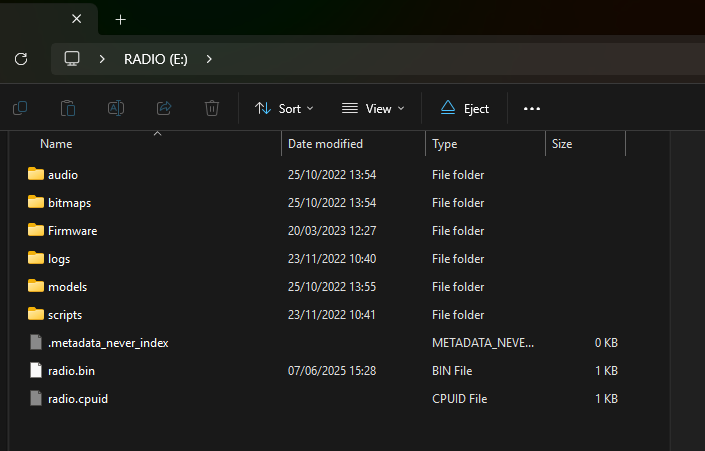This screenshot has width=705, height=451.
Task: Click the Copy toolbar icon
Action: pyautogui.click(x=20, y=108)
